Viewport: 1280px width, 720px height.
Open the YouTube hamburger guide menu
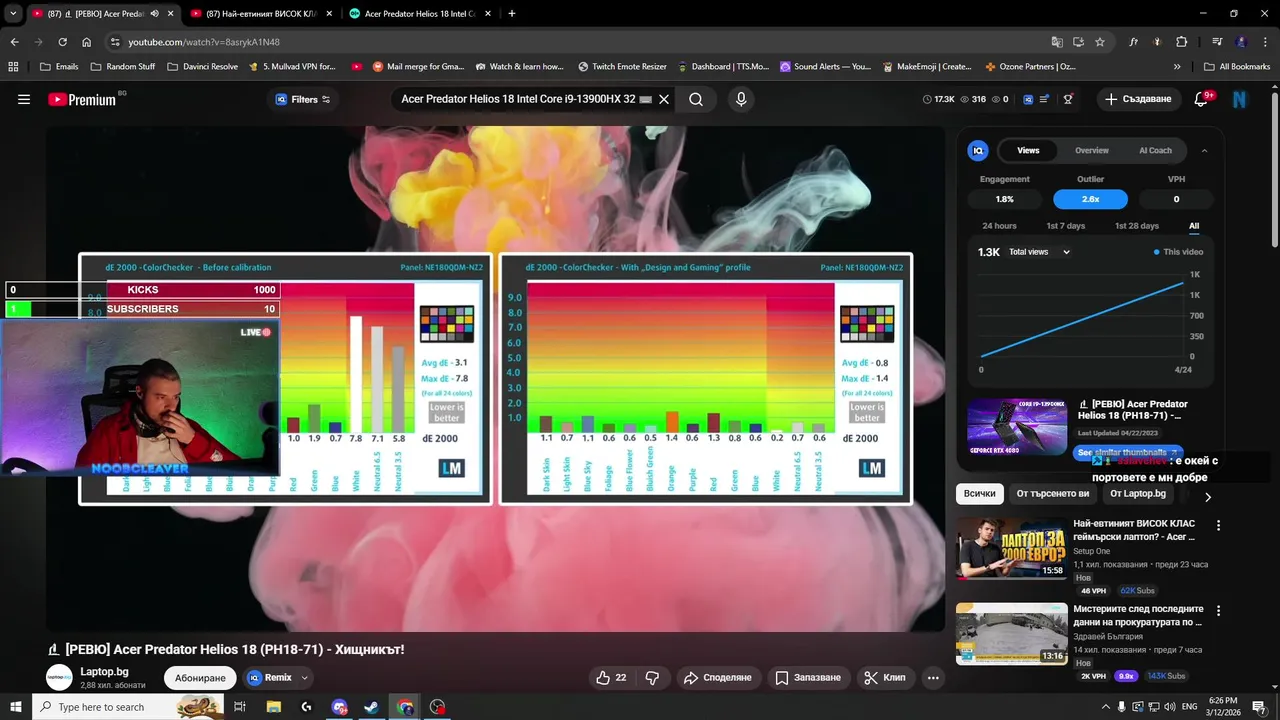(24, 99)
